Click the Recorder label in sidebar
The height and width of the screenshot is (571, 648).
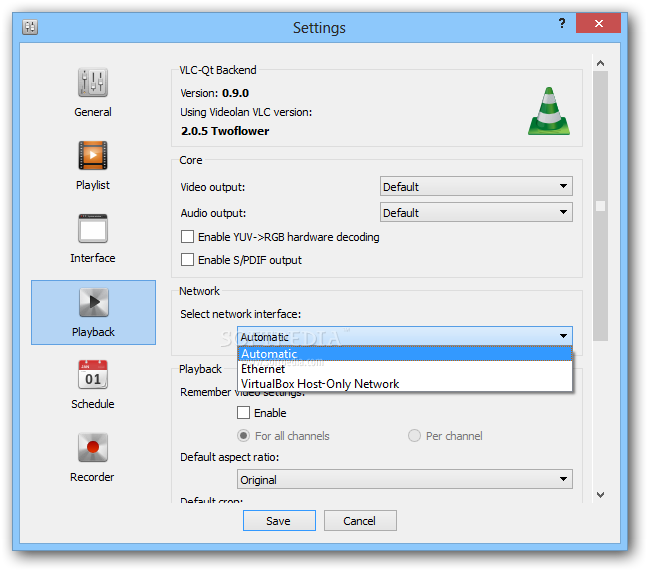pos(92,477)
